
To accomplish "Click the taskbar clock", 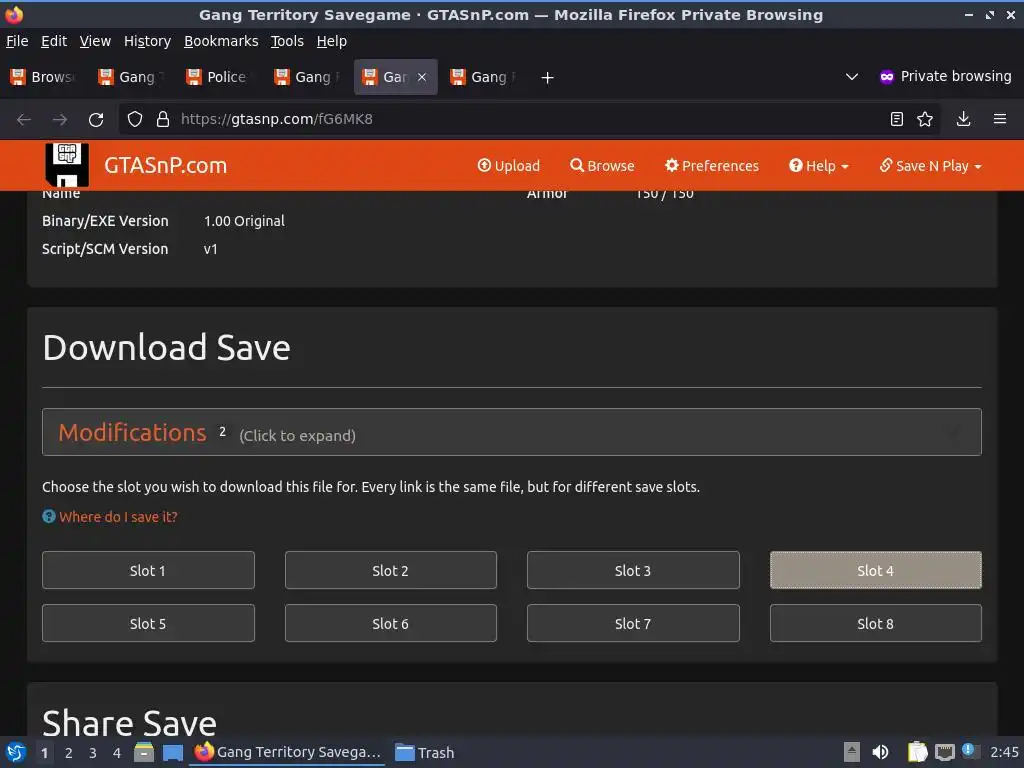I will (x=1004, y=752).
